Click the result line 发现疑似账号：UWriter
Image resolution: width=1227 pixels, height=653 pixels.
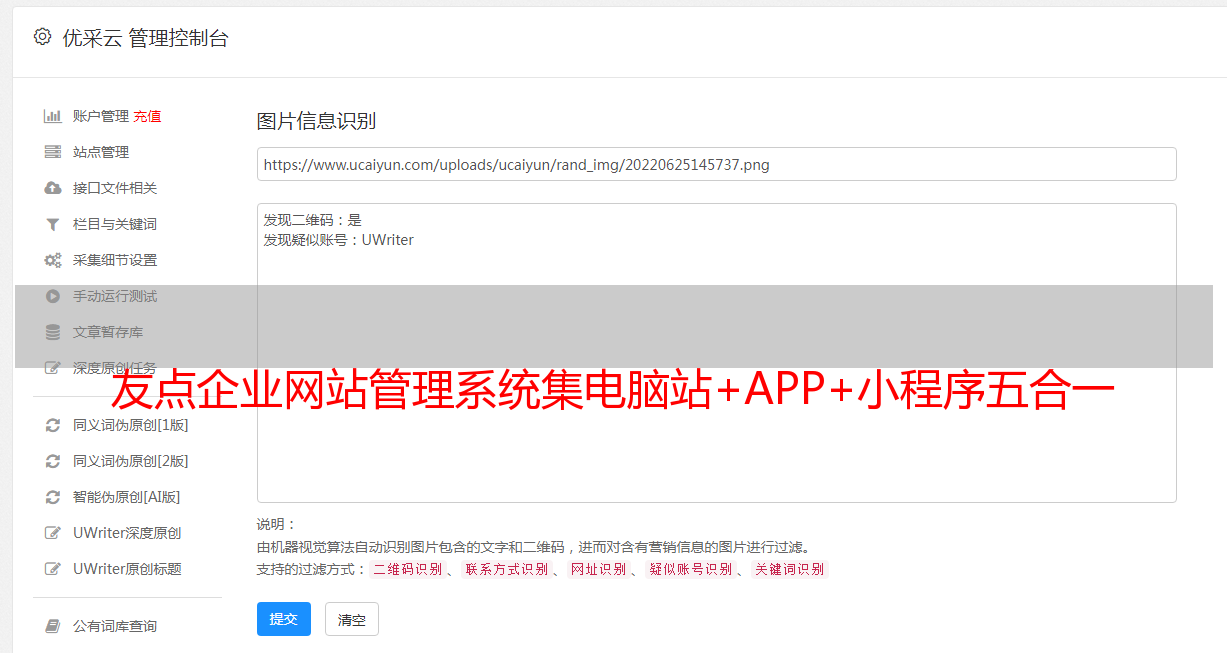[x=338, y=240]
